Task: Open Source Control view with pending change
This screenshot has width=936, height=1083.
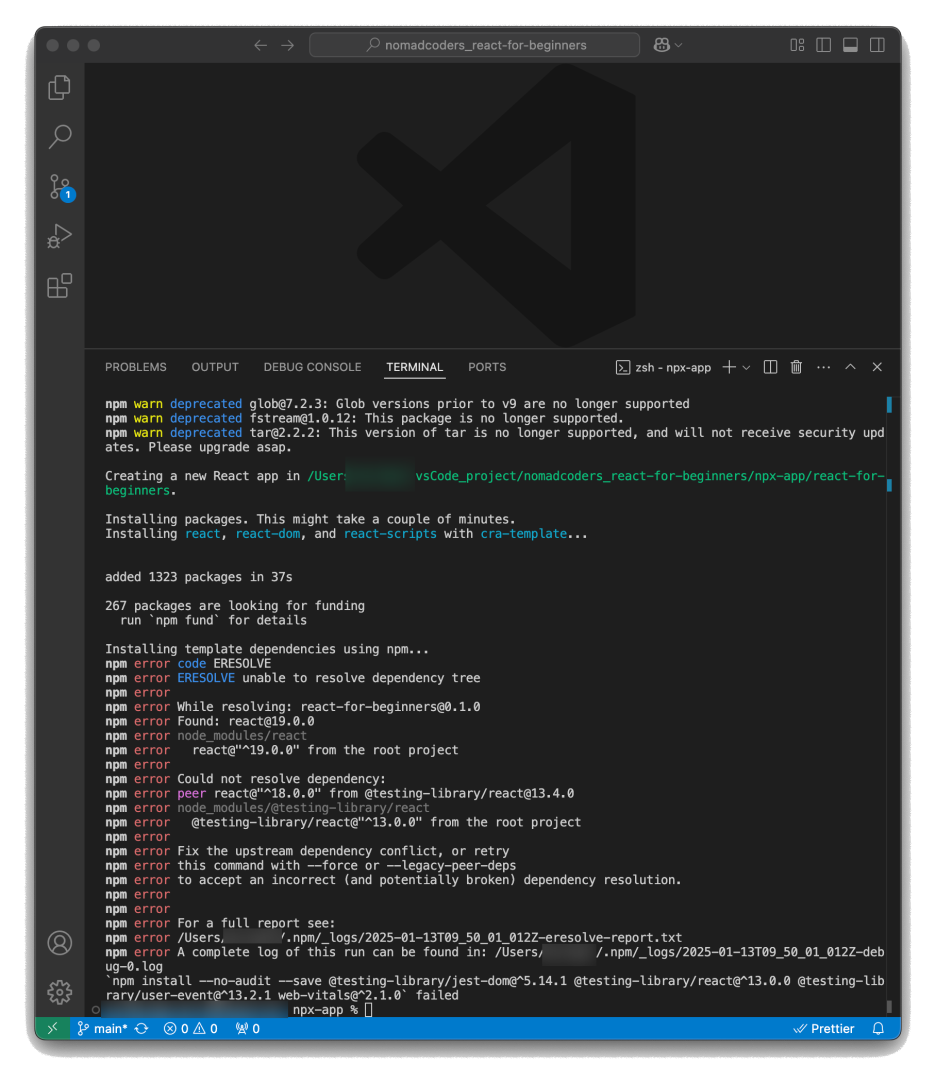Action: pos(59,186)
